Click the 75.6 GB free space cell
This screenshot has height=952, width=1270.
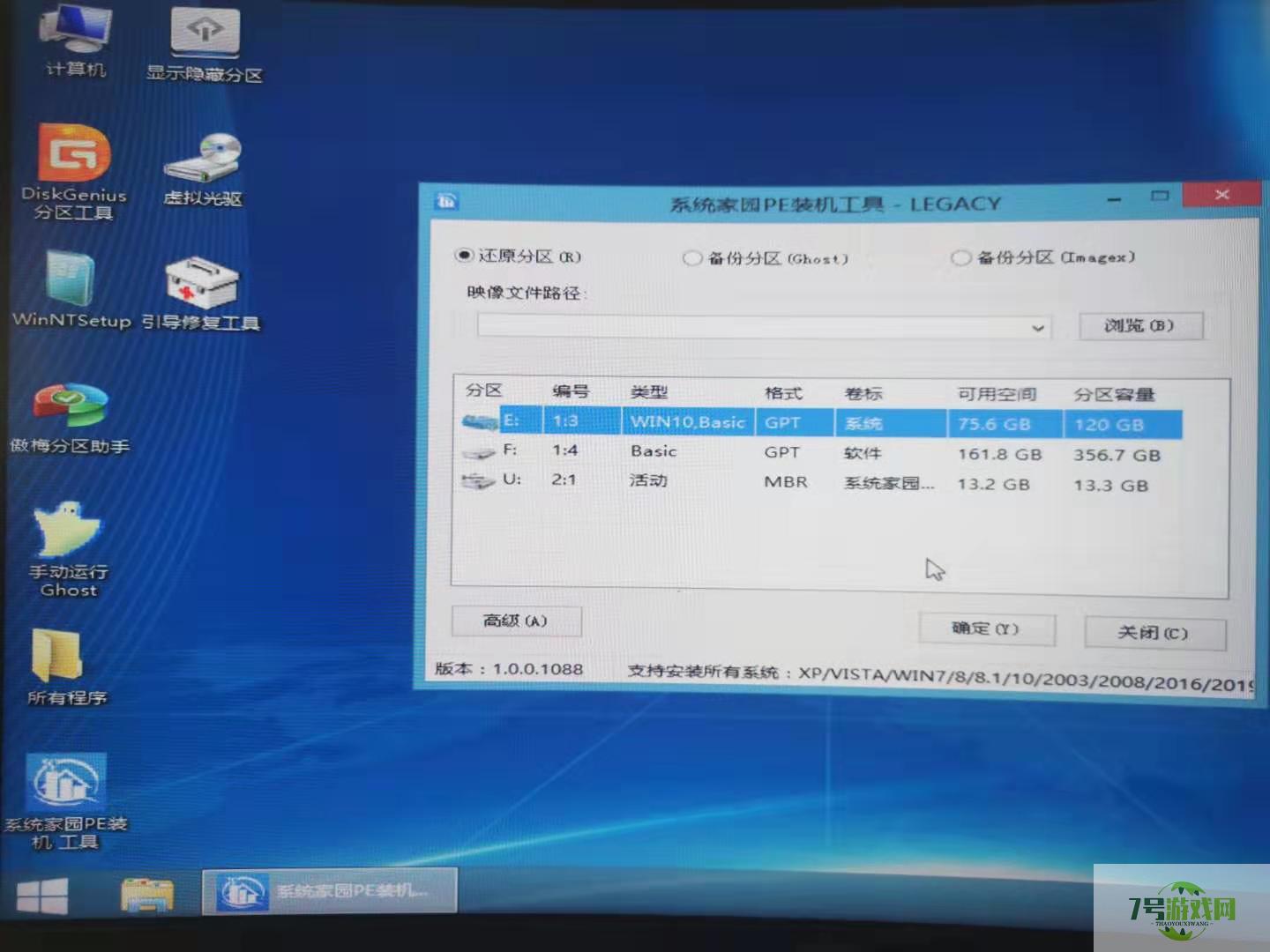coord(994,424)
